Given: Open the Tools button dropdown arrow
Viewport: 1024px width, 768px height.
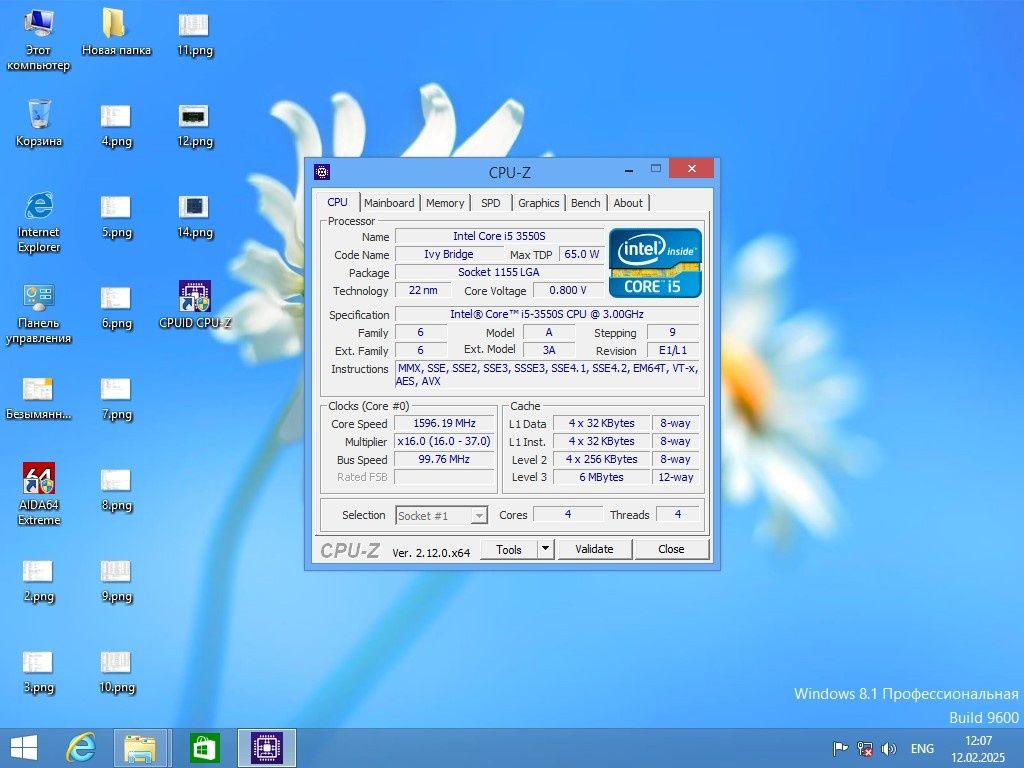Looking at the screenshot, I should (x=546, y=549).
